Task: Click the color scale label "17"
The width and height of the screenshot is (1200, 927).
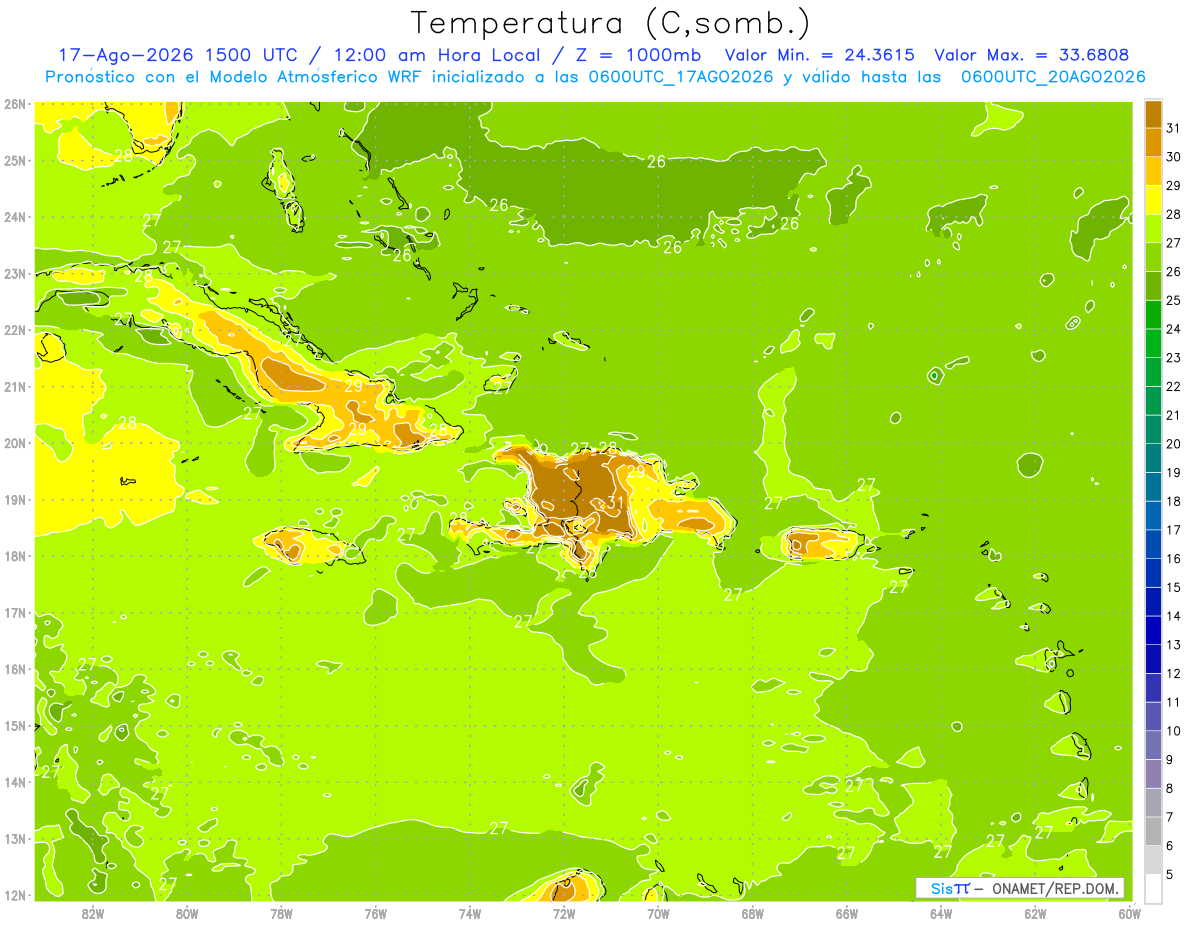Action: (x=1174, y=530)
